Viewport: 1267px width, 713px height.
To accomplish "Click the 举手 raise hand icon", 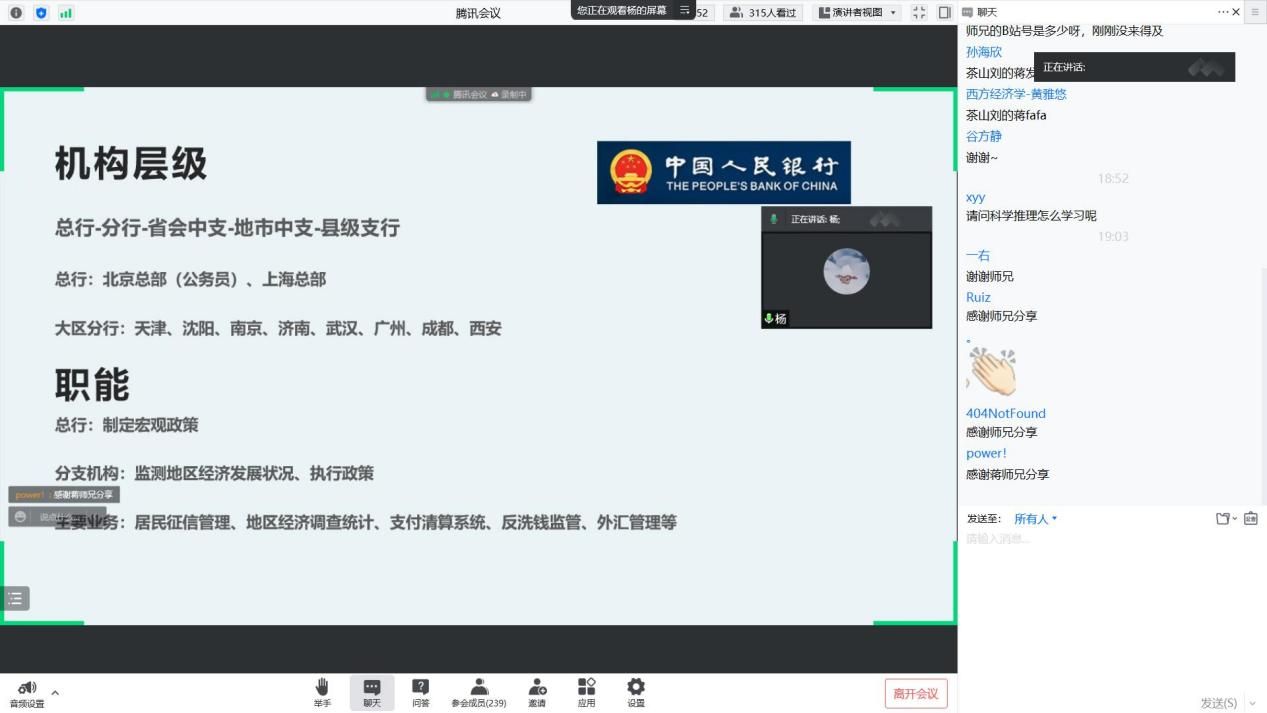I will 322,692.
